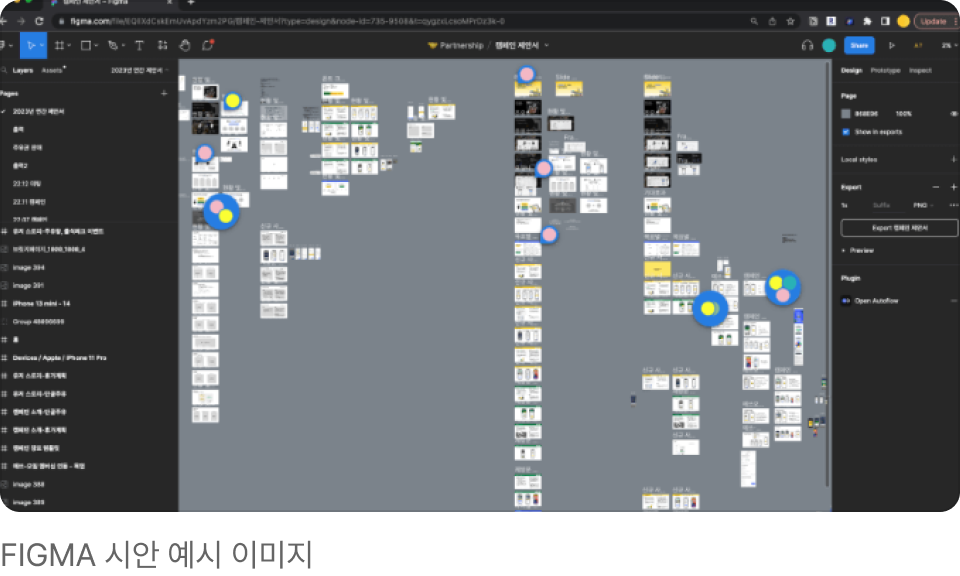Click the Export button in Export section
Viewport: 960px width, 576px height.
coord(899,228)
